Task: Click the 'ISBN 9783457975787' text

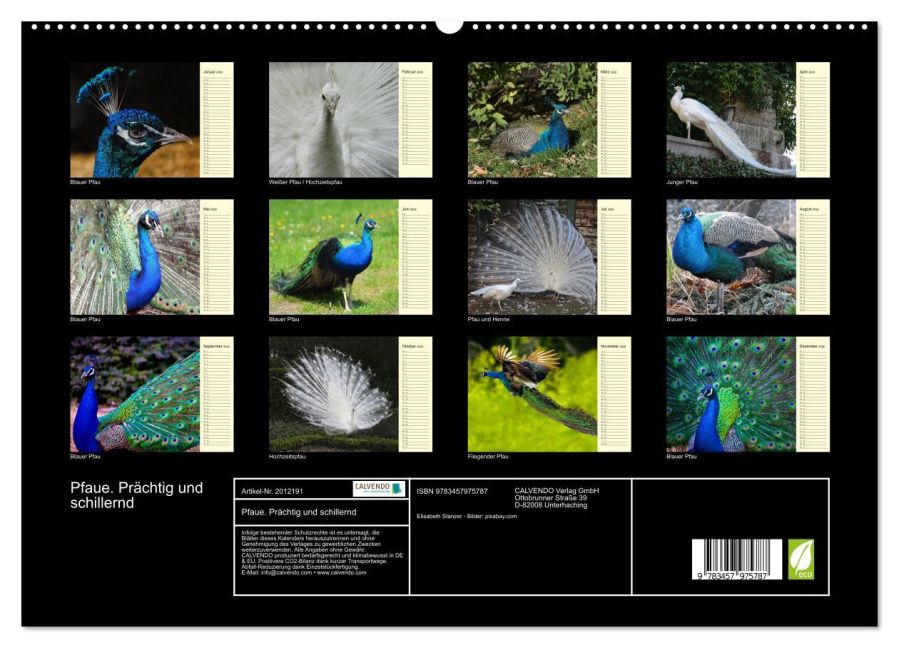Action: tap(452, 491)
